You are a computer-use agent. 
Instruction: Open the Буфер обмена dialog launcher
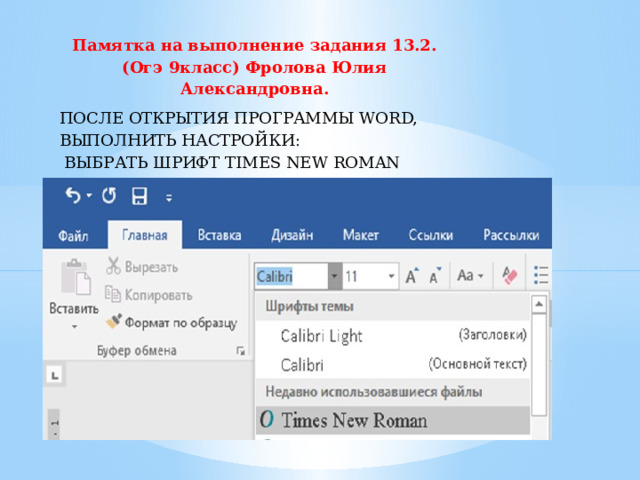[241, 351]
